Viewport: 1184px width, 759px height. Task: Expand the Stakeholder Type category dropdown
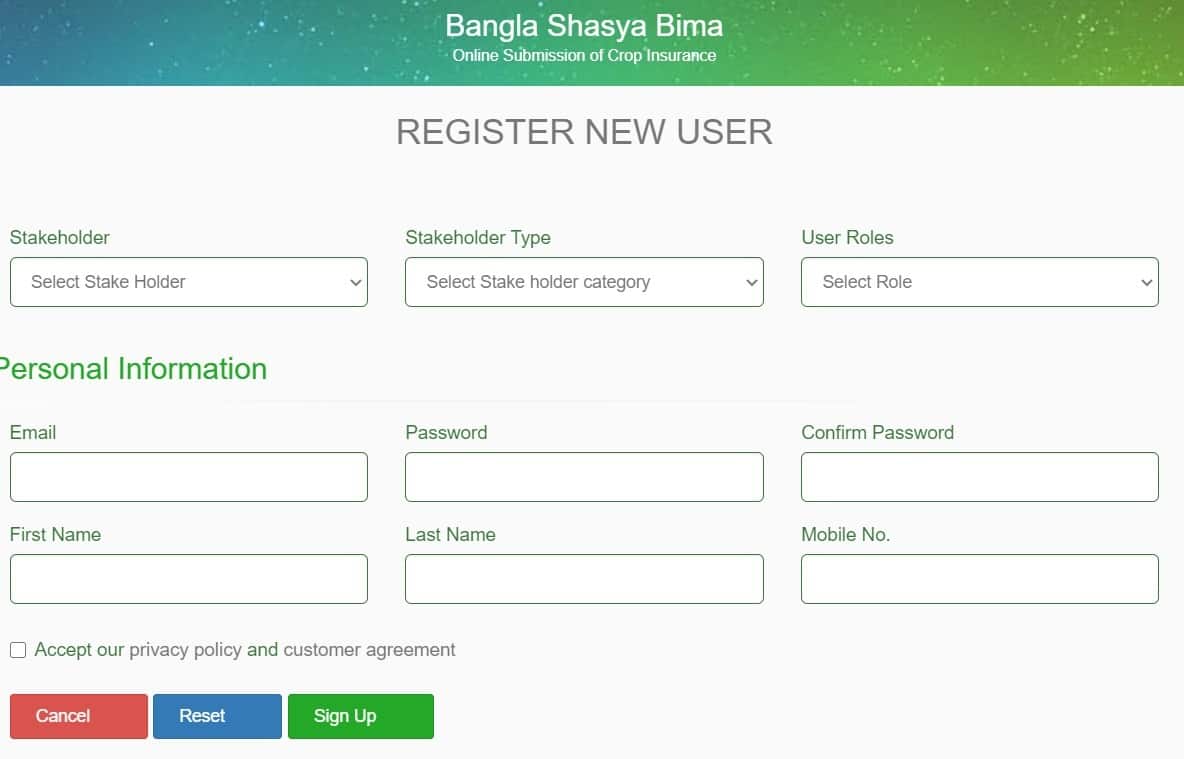tap(584, 282)
